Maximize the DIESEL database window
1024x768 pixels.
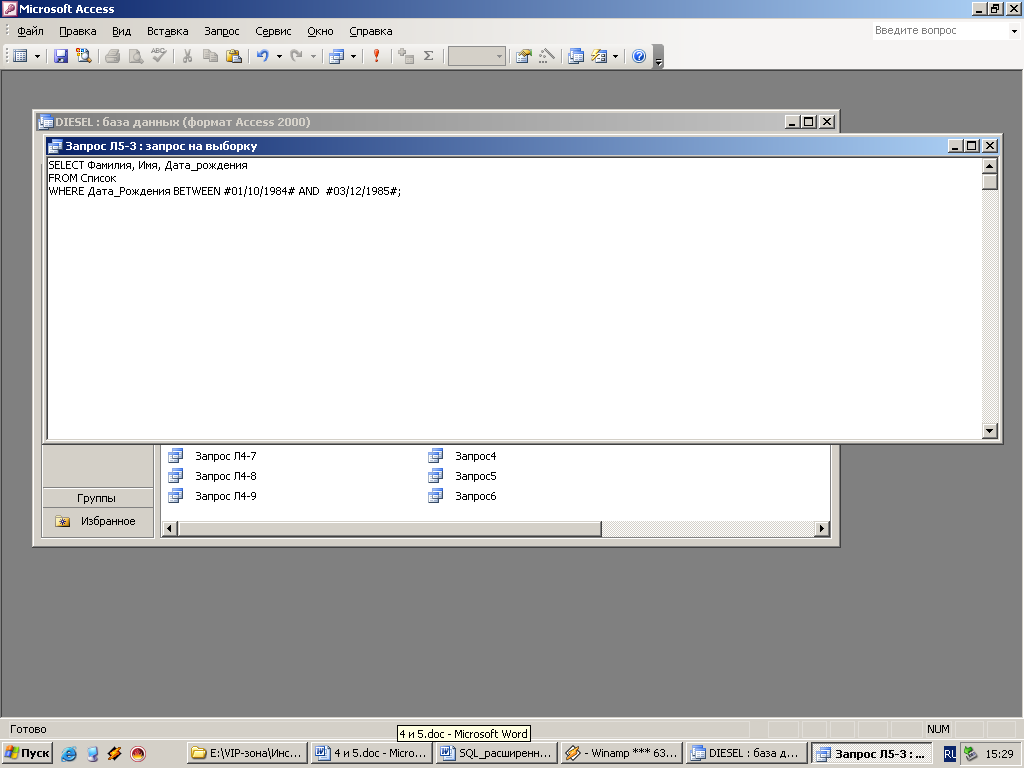[808, 121]
